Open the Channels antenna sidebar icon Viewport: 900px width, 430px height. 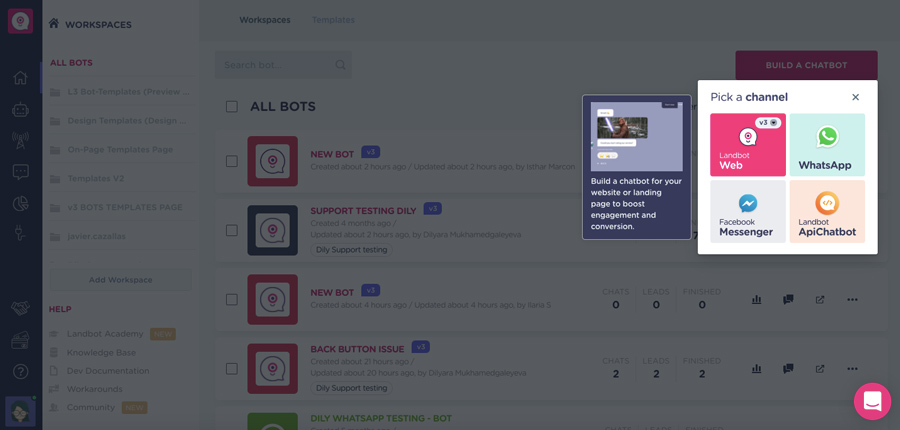20,140
